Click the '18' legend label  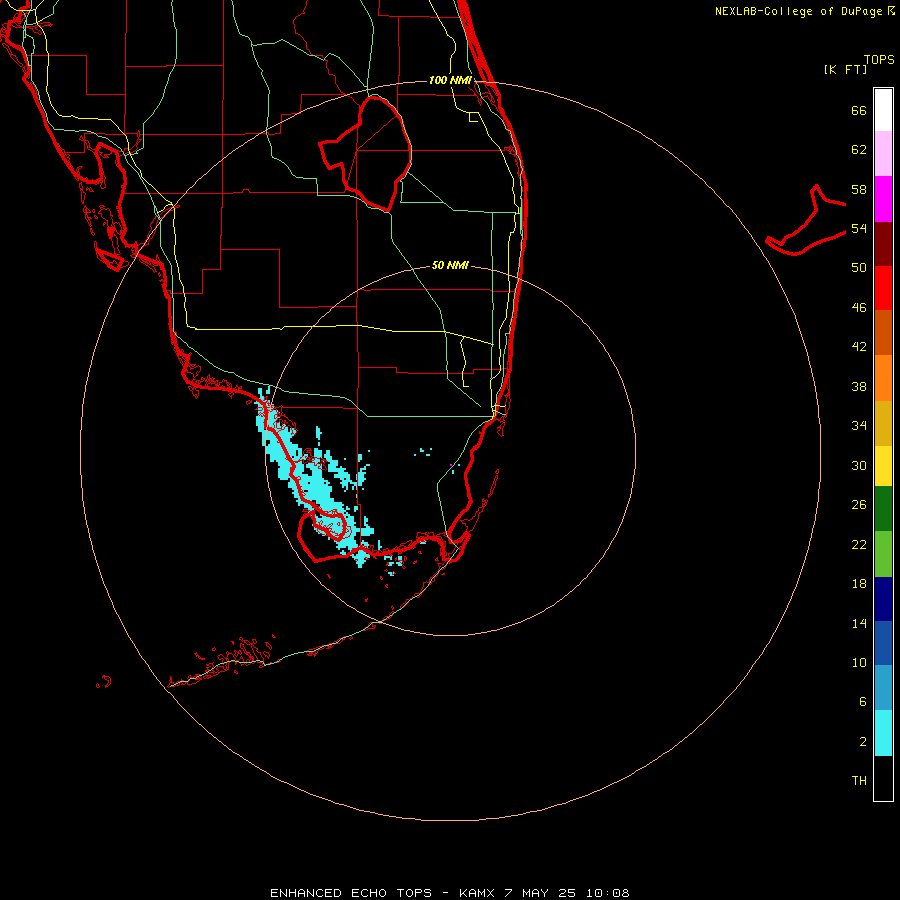tap(859, 584)
